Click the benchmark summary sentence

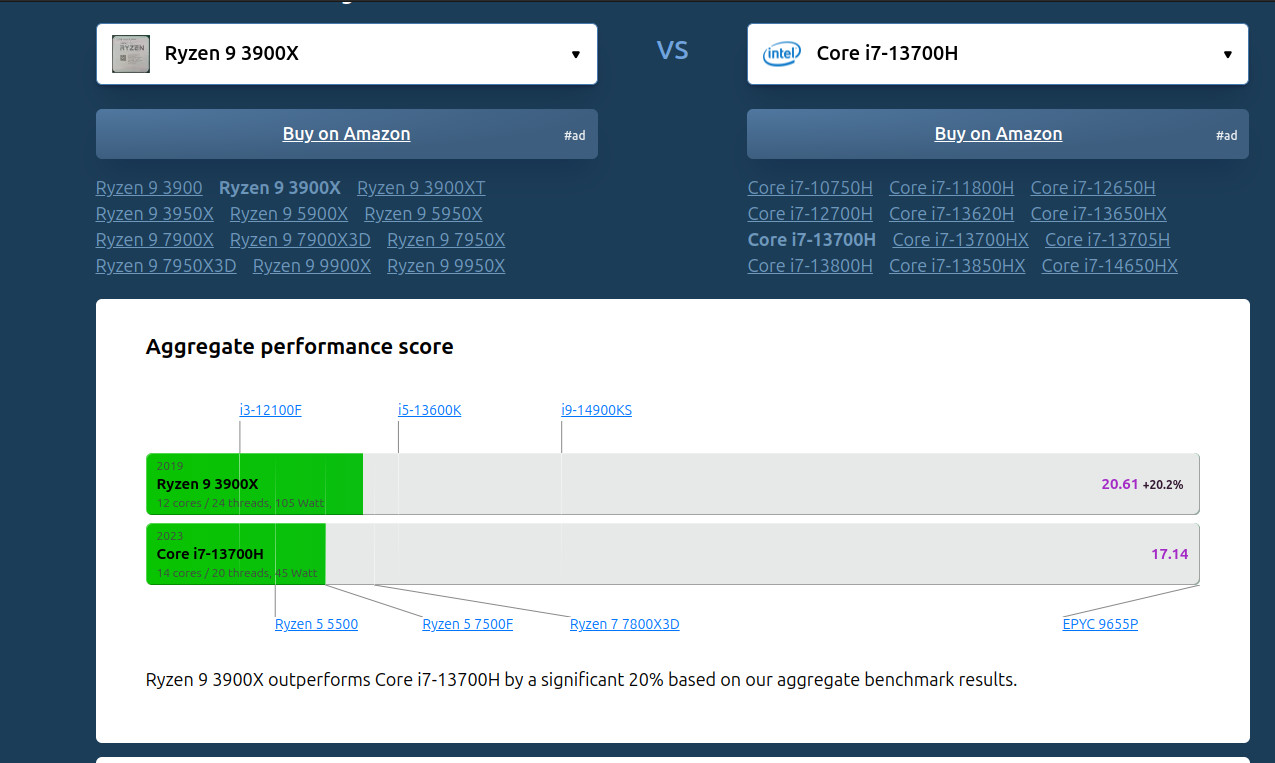click(581, 680)
